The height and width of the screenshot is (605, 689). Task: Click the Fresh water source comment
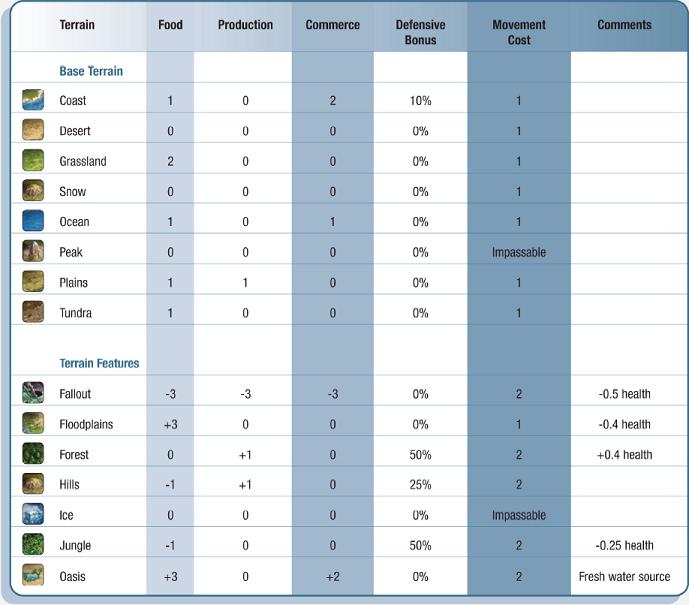click(x=625, y=576)
